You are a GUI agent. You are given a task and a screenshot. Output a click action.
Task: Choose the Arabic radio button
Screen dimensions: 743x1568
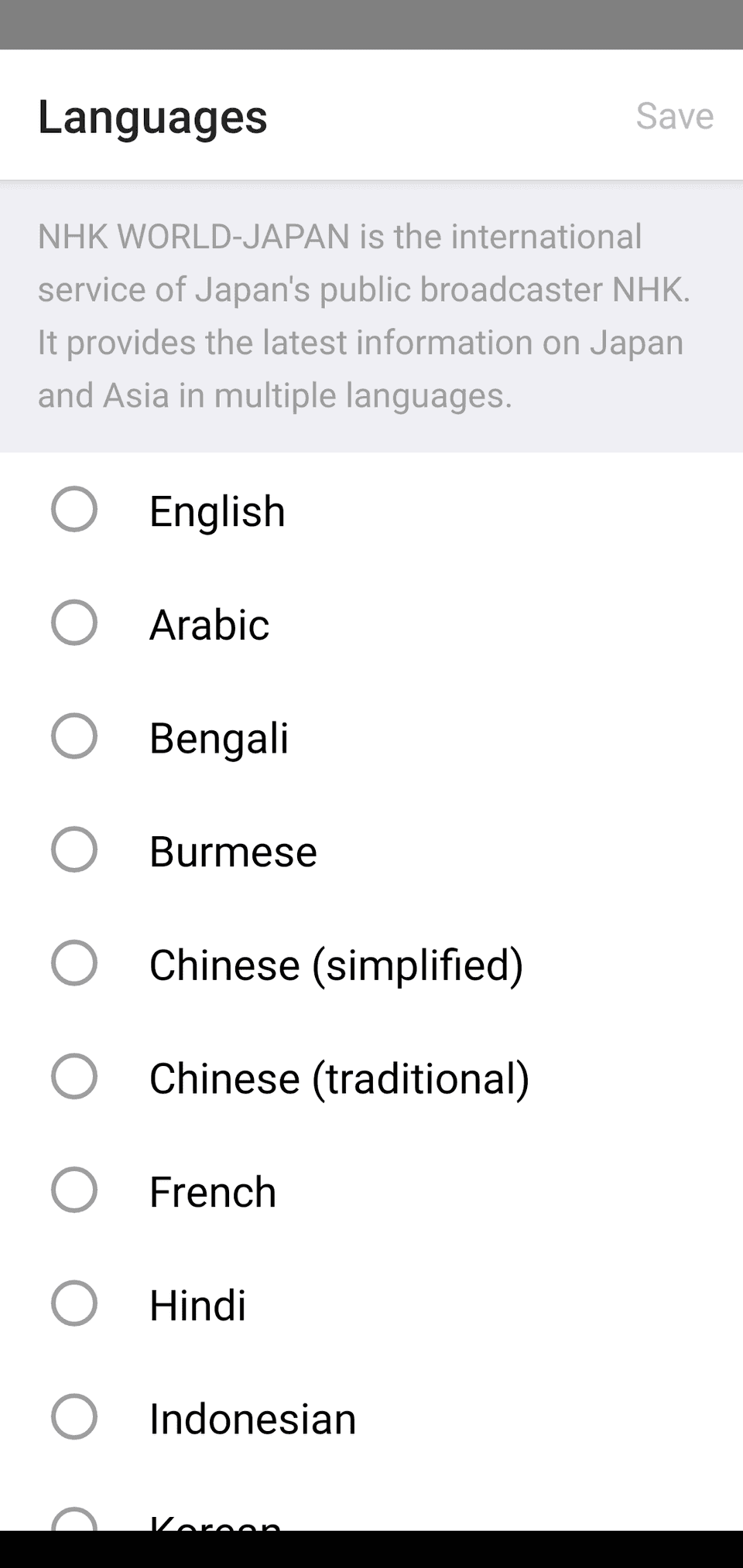click(x=74, y=623)
